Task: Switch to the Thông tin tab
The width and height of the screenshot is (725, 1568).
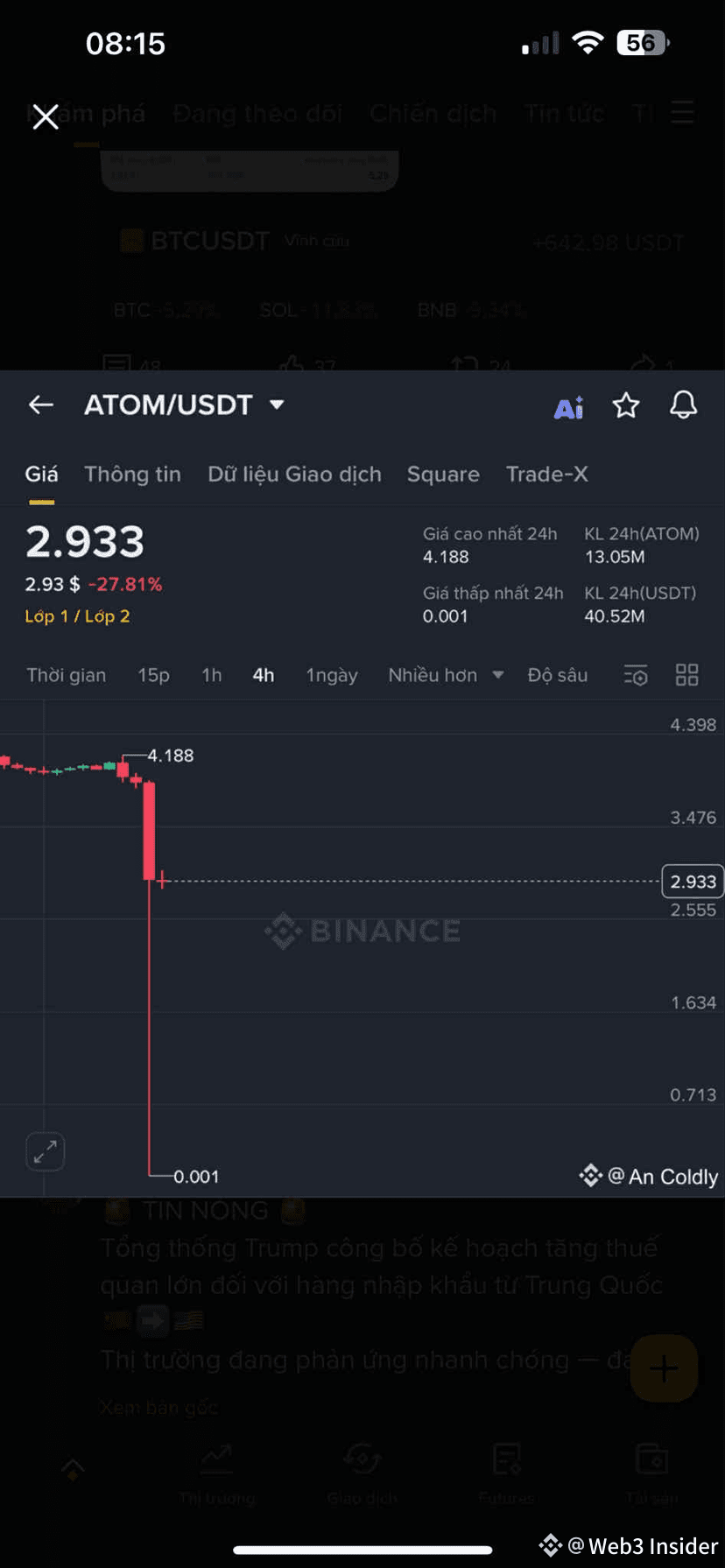Action: tap(132, 475)
